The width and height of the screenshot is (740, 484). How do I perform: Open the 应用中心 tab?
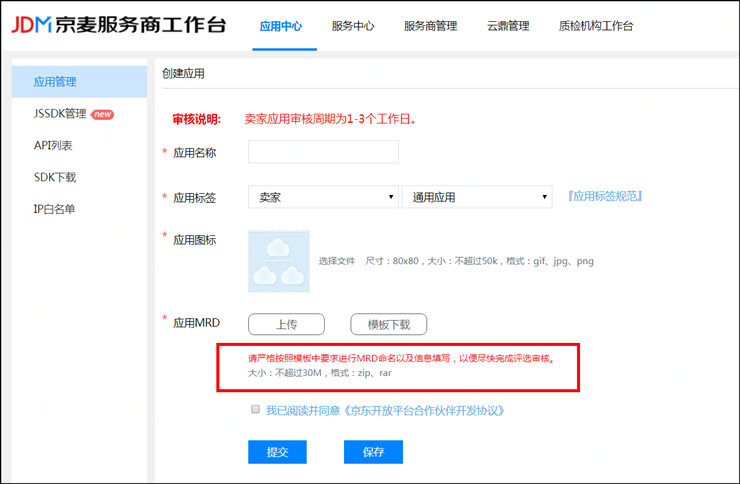pyautogui.click(x=281, y=26)
